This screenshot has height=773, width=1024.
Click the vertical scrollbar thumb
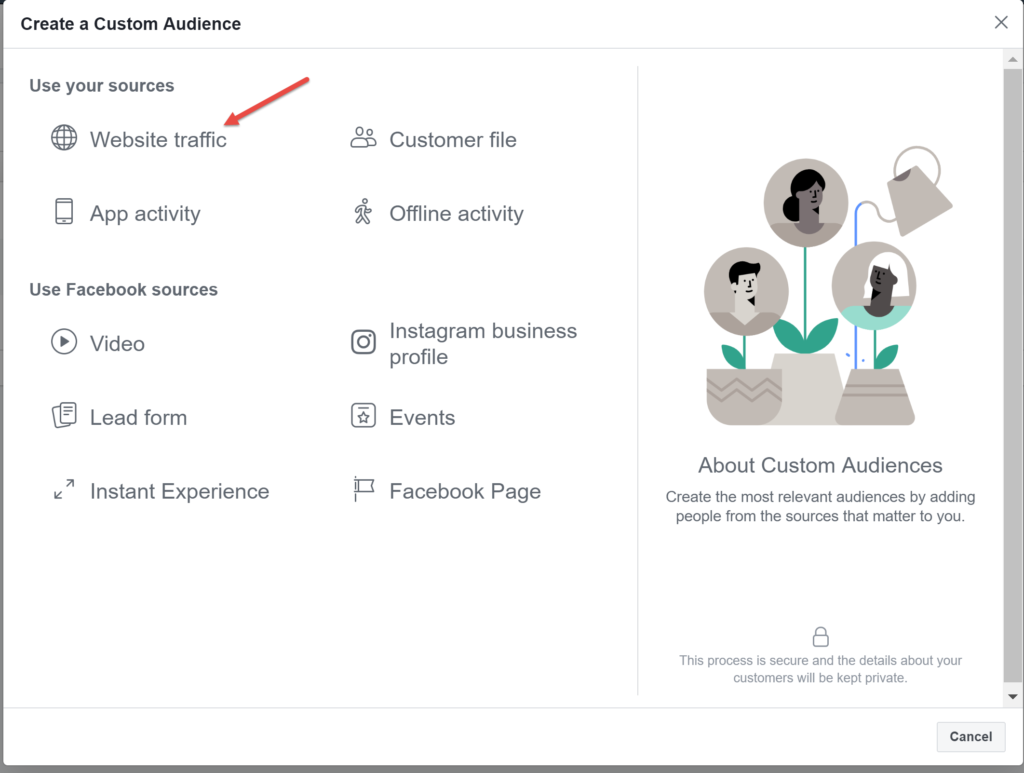[x=1012, y=374]
